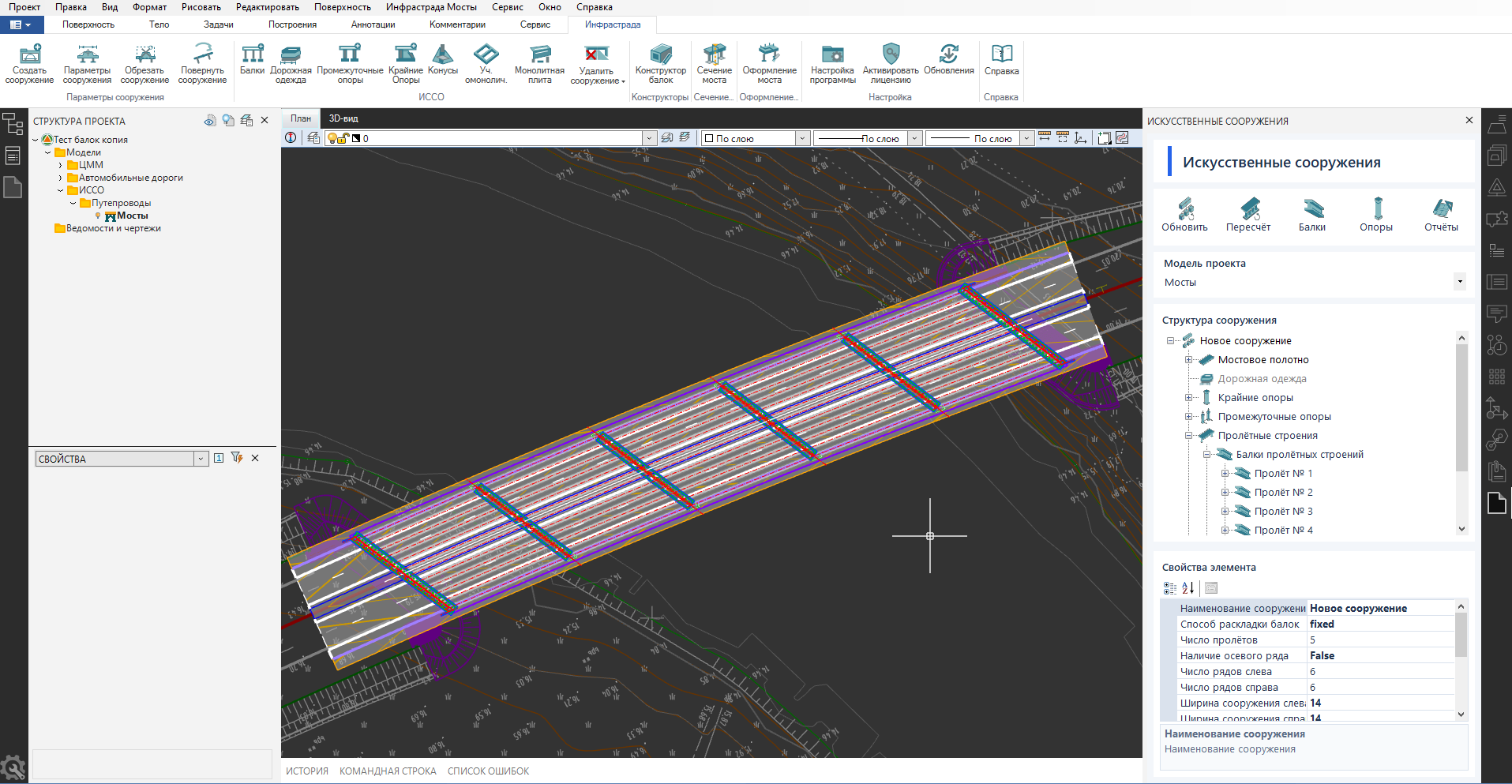Open Дорожная одежда tool
Screen dimensions: 1512x784
pos(291,64)
